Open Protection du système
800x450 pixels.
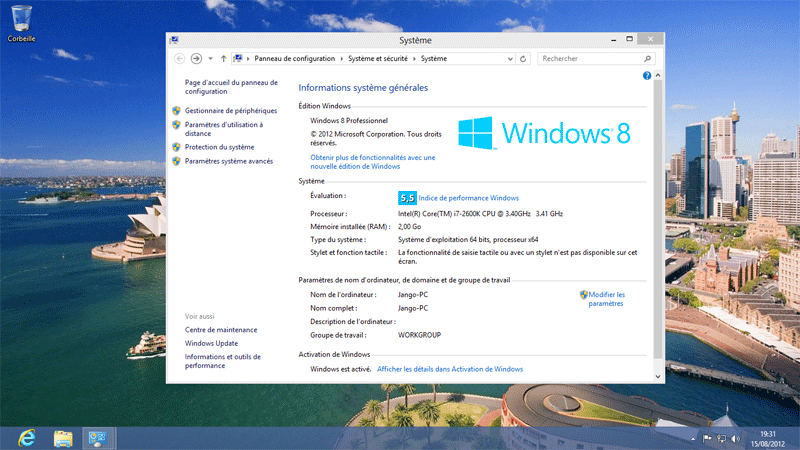tap(219, 147)
